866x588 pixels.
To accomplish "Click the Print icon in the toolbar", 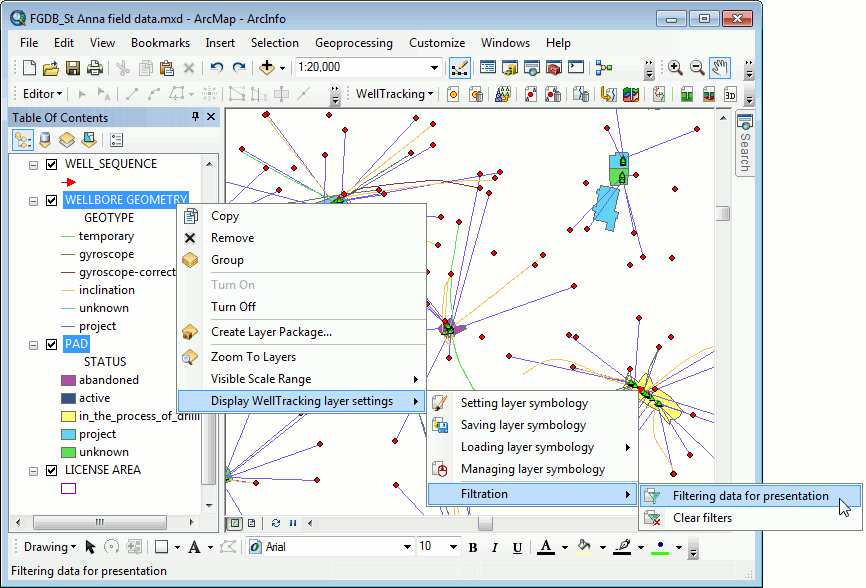I will tap(95, 68).
